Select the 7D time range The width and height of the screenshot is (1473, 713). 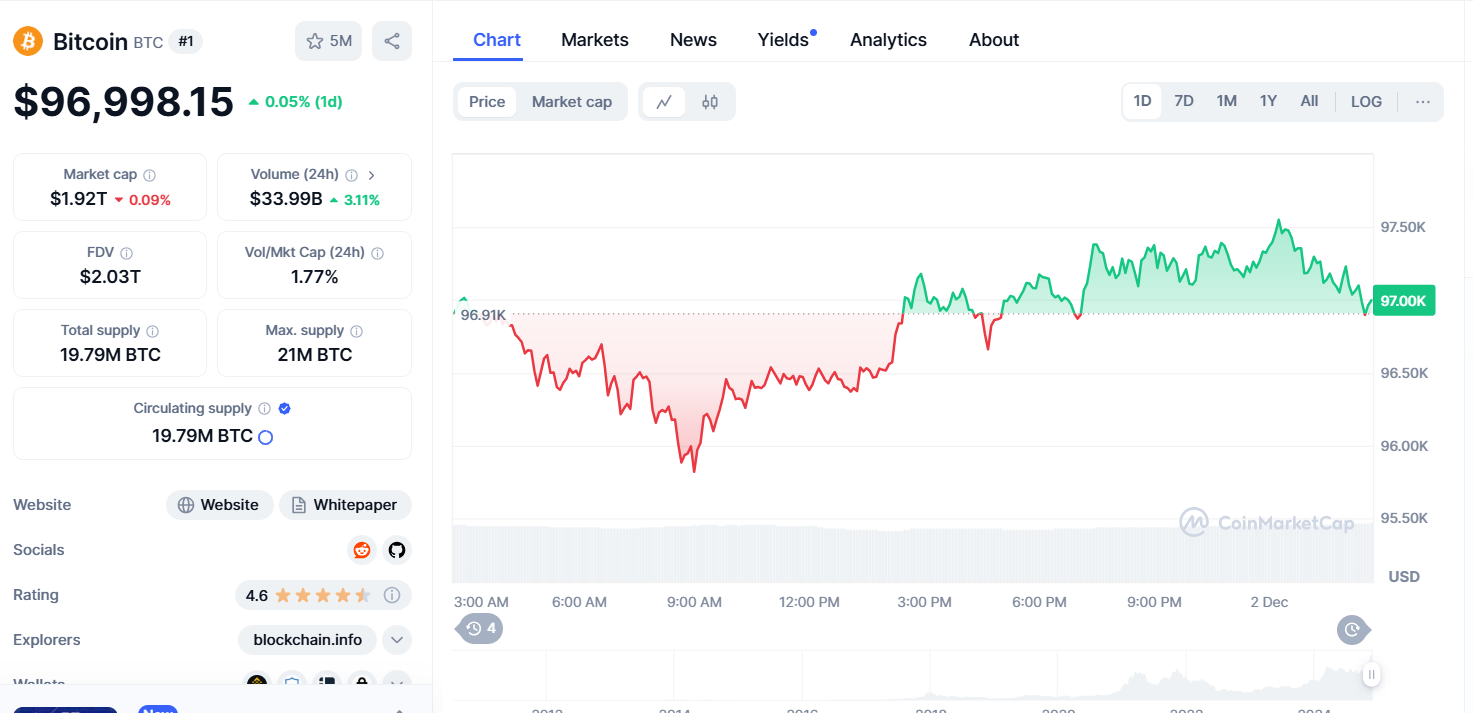coord(1184,102)
